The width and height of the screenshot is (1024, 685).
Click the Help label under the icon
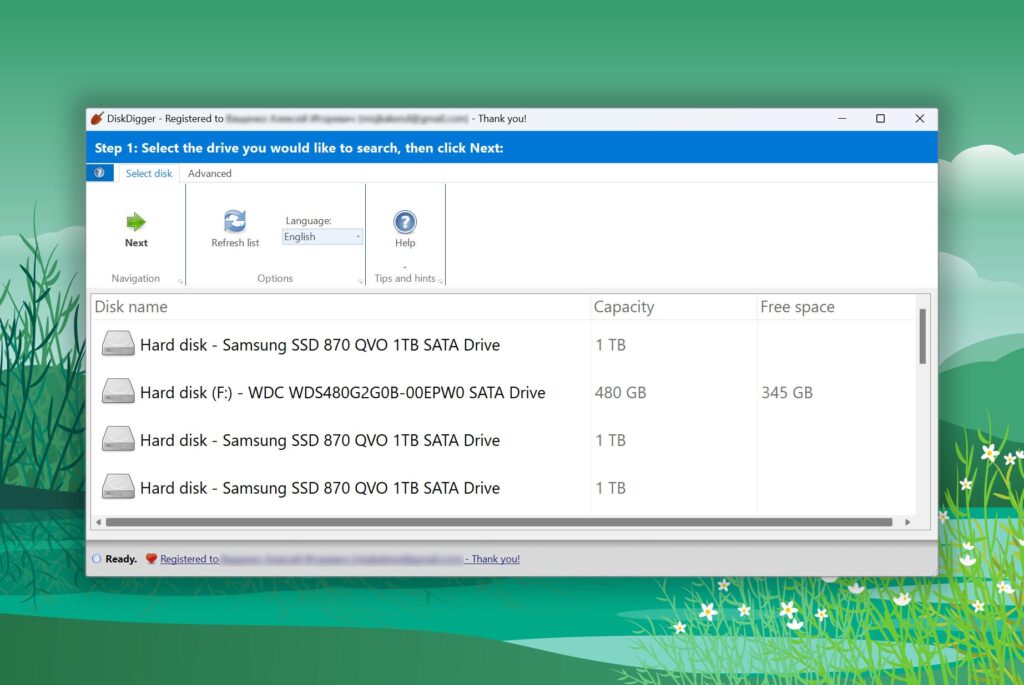(405, 242)
